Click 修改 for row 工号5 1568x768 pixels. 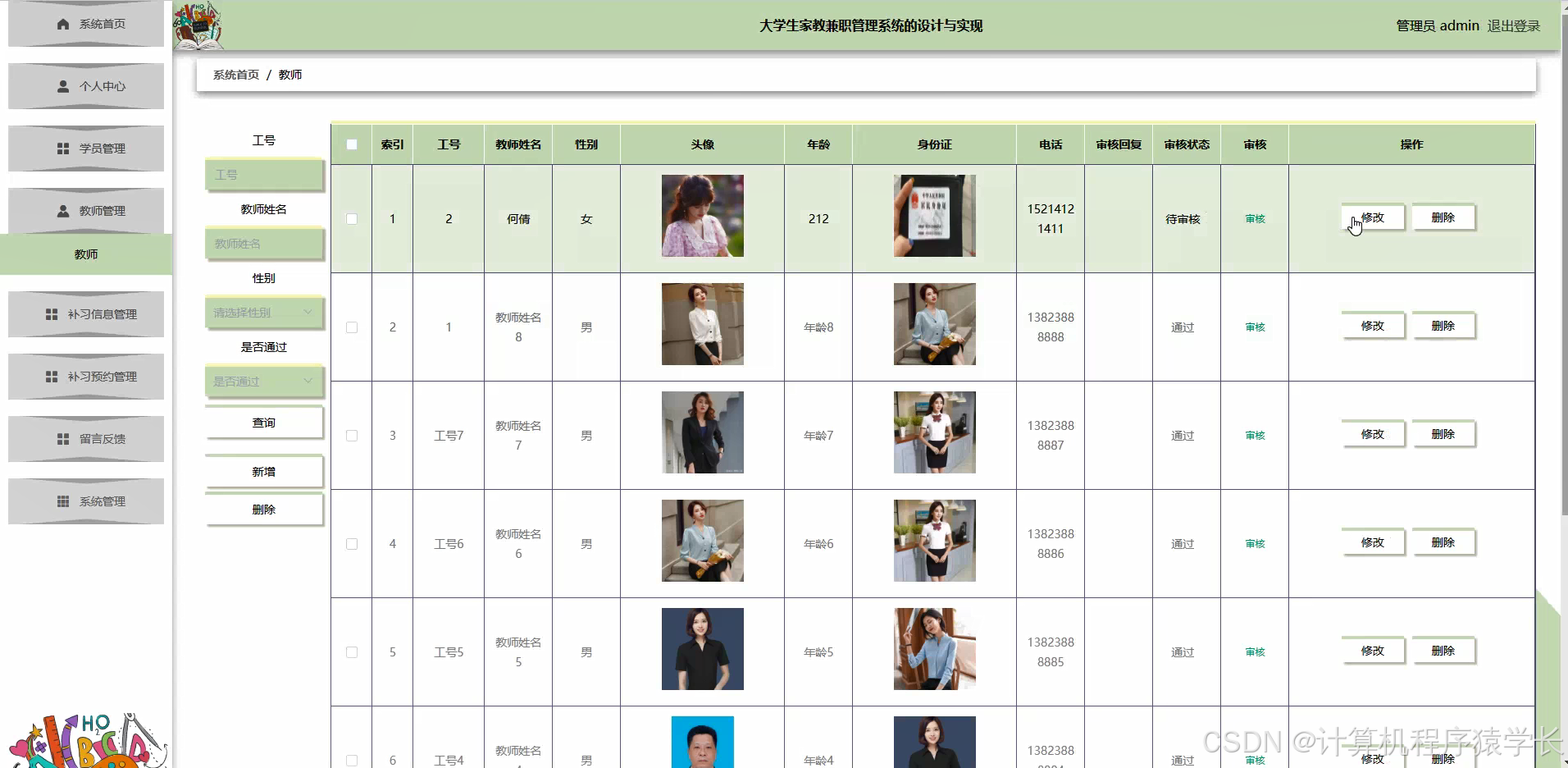1373,651
